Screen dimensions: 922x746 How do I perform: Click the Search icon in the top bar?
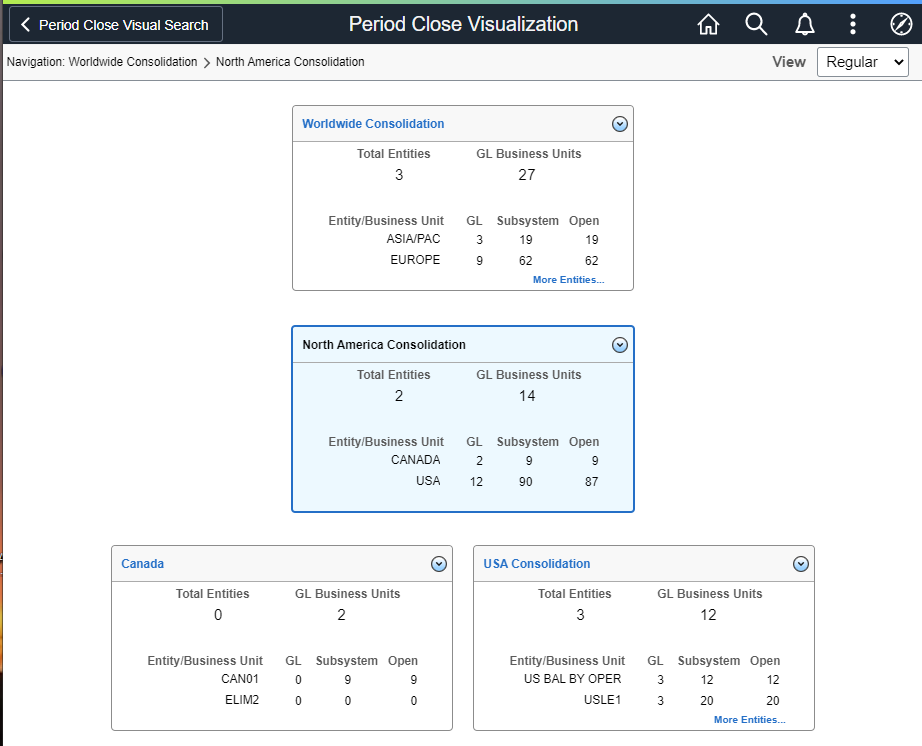[756, 24]
